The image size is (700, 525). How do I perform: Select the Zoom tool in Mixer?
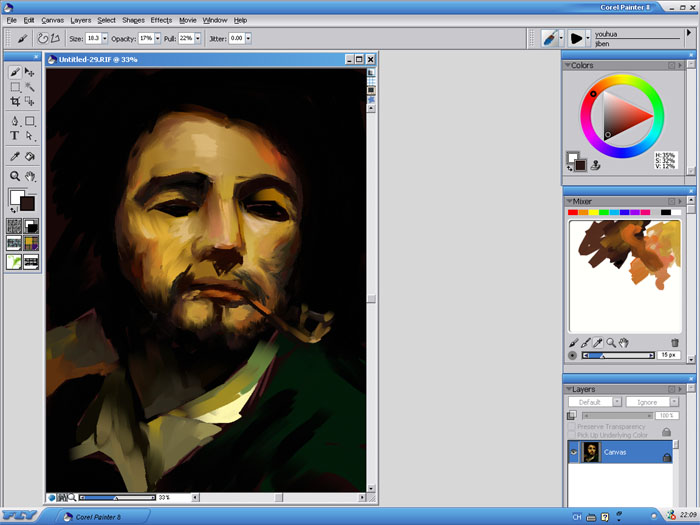pyautogui.click(x=611, y=343)
